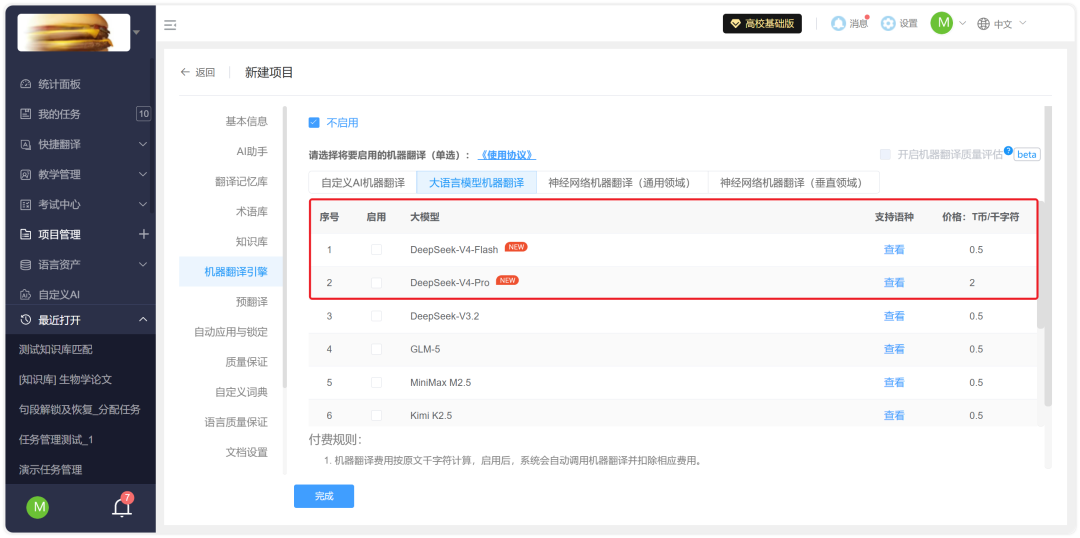Switch to 大语言模型机器翻译 tab
Screen dimensions: 1080x538
[x=477, y=183]
